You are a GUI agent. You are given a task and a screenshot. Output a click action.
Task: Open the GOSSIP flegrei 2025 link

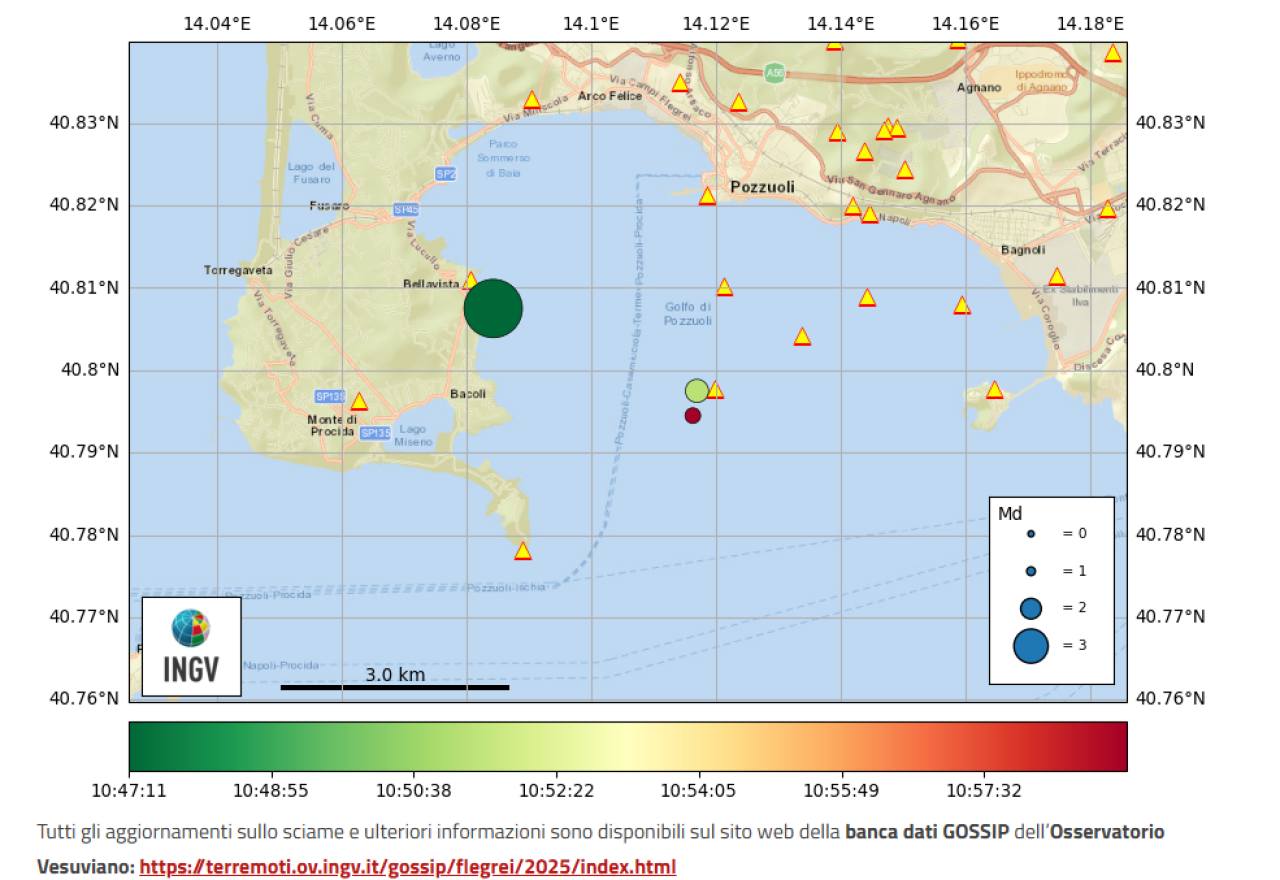point(407,866)
